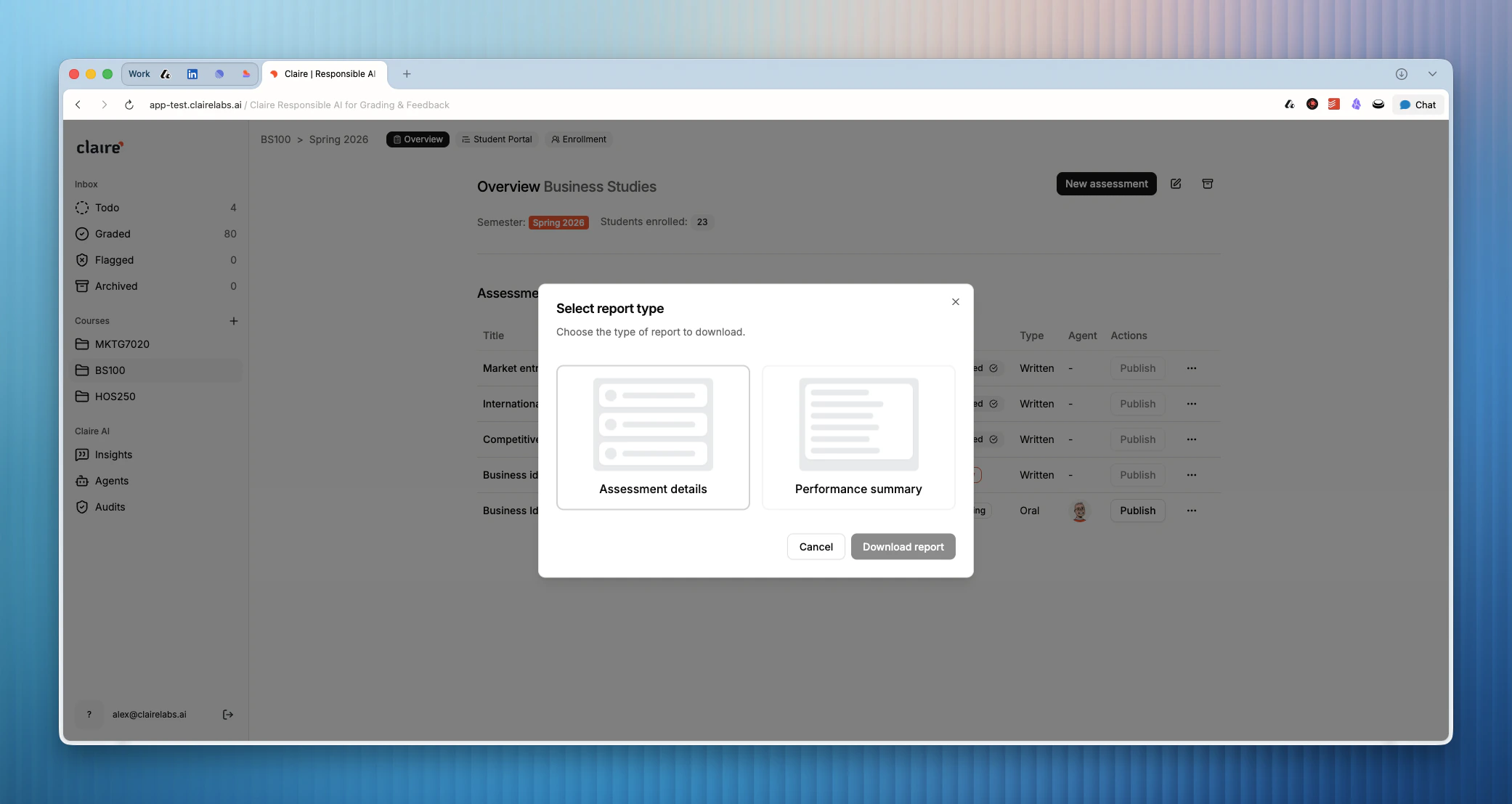Switch to the Student Portal tab
The image size is (1512, 804).
point(497,139)
